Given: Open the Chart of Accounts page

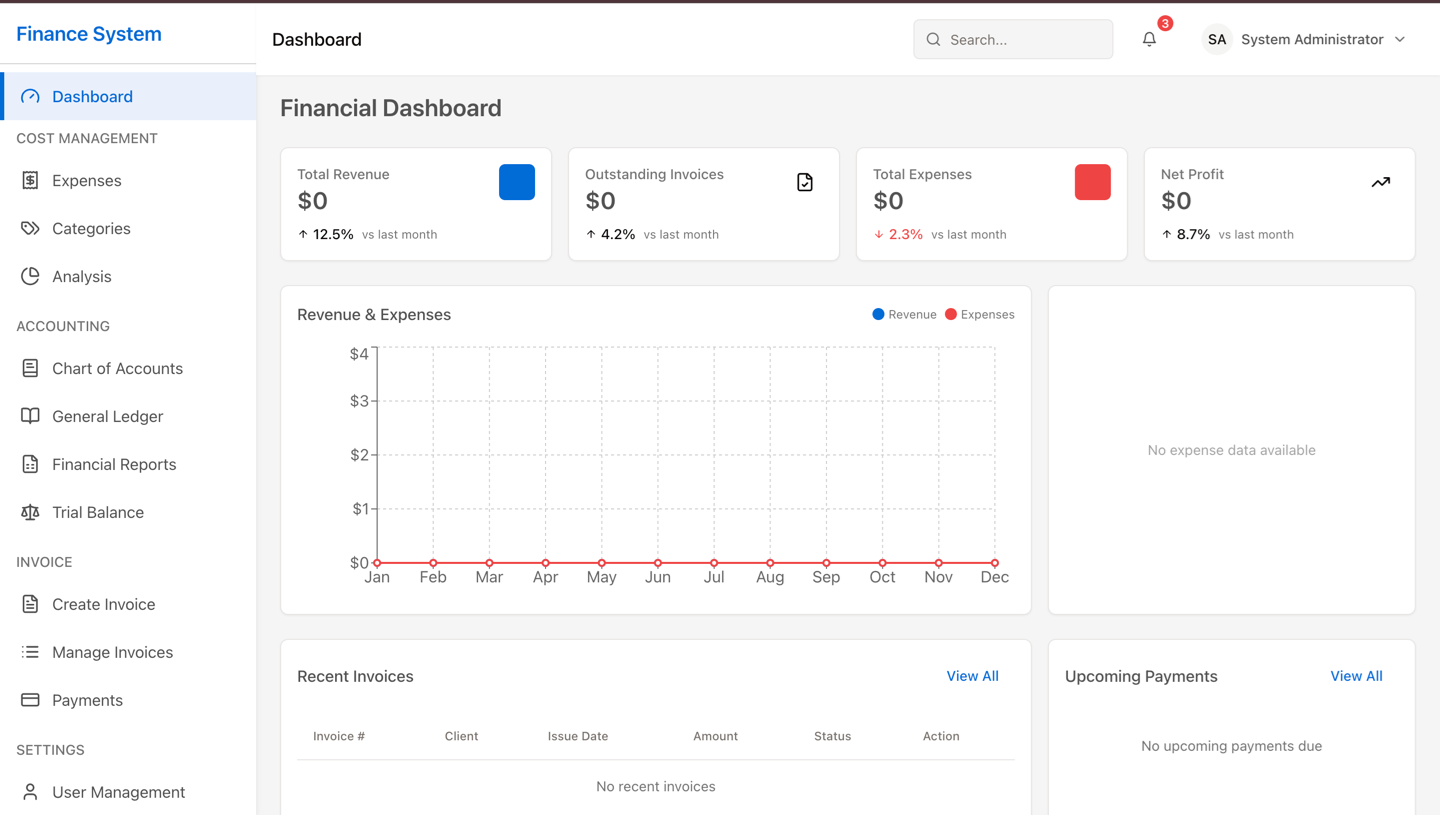Looking at the screenshot, I should point(117,369).
